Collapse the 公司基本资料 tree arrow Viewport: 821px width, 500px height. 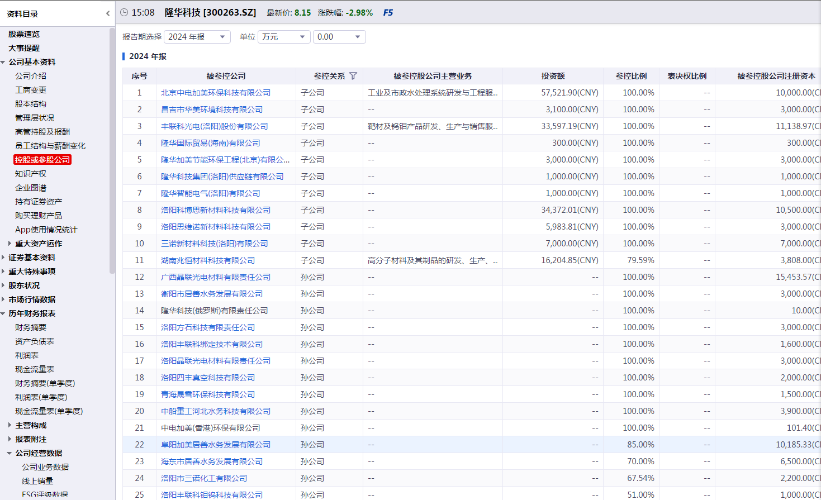pos(3,62)
